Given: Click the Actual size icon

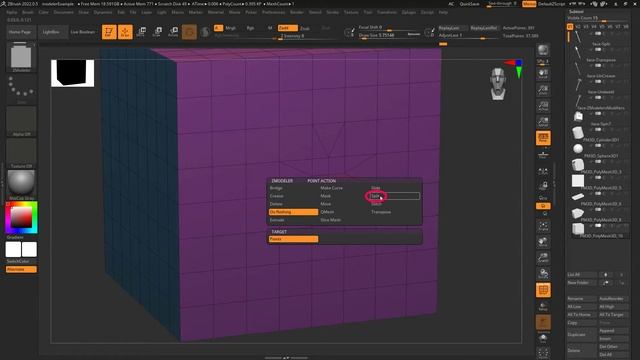Looking at the screenshot, I should 543,106.
